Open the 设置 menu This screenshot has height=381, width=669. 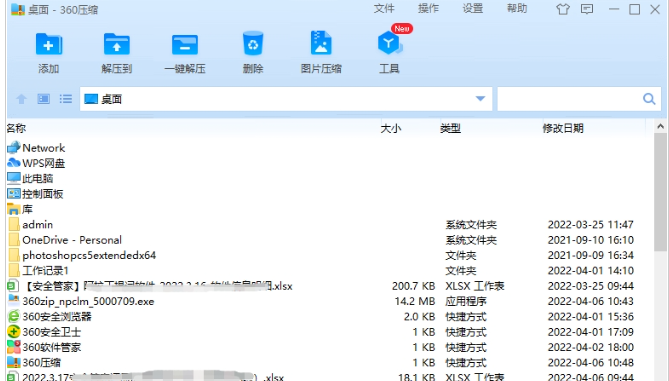point(473,9)
